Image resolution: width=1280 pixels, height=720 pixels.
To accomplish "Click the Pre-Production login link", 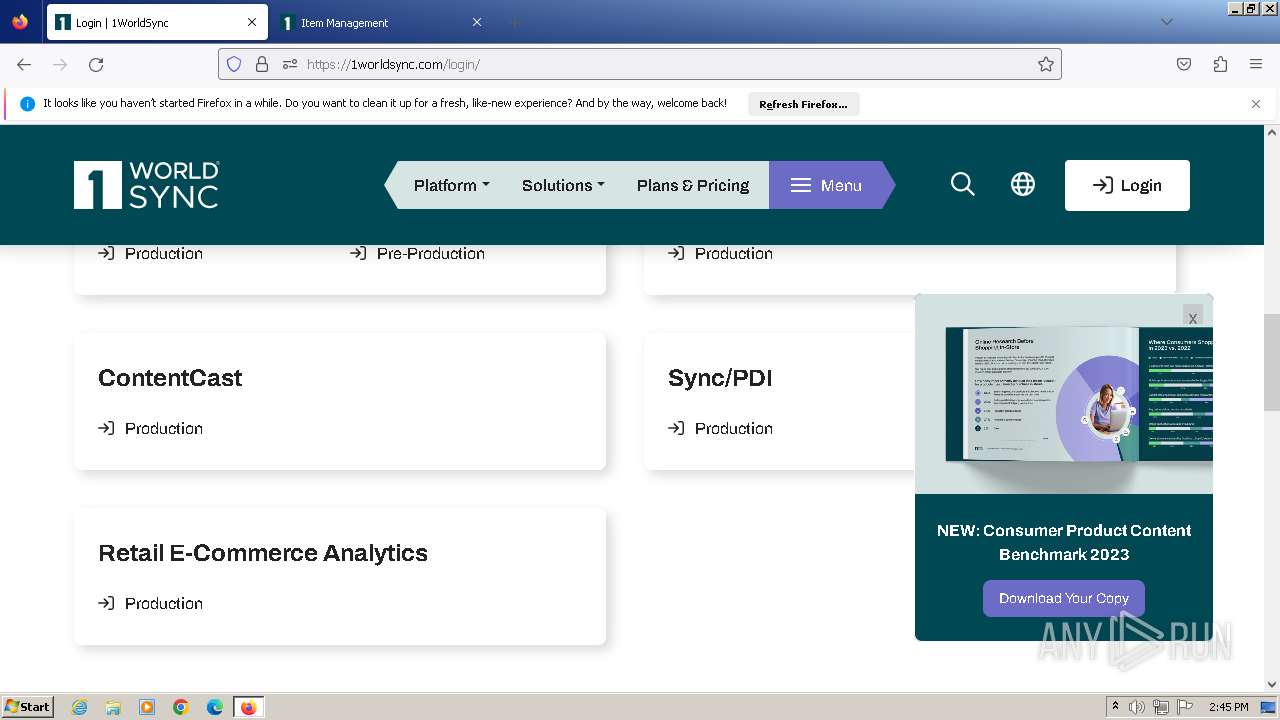I will click(x=417, y=253).
